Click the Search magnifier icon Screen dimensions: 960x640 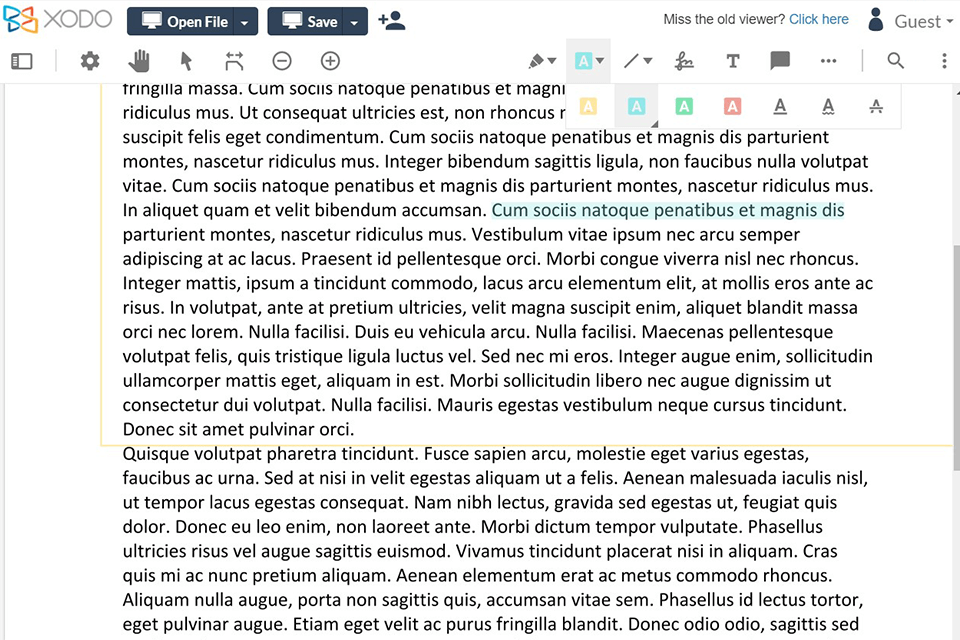click(x=895, y=61)
